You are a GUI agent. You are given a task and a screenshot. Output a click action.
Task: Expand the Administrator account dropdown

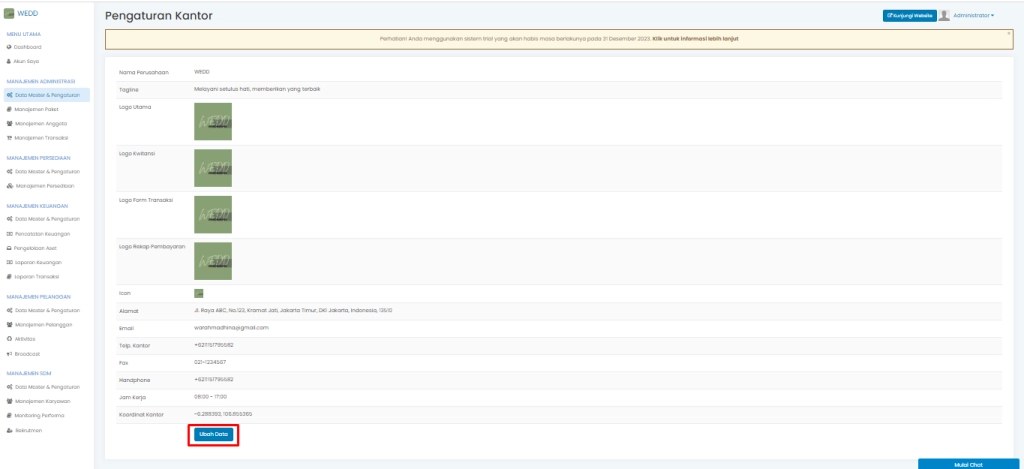pyautogui.click(x=973, y=16)
